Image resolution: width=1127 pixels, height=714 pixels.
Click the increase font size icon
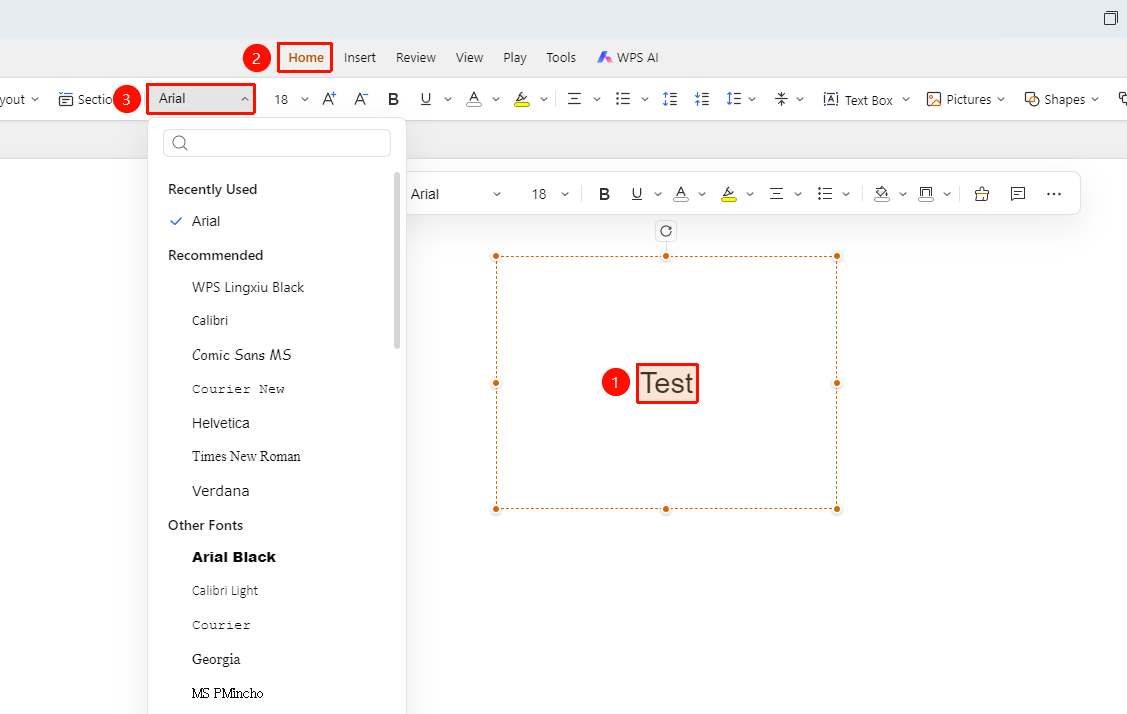click(x=328, y=99)
